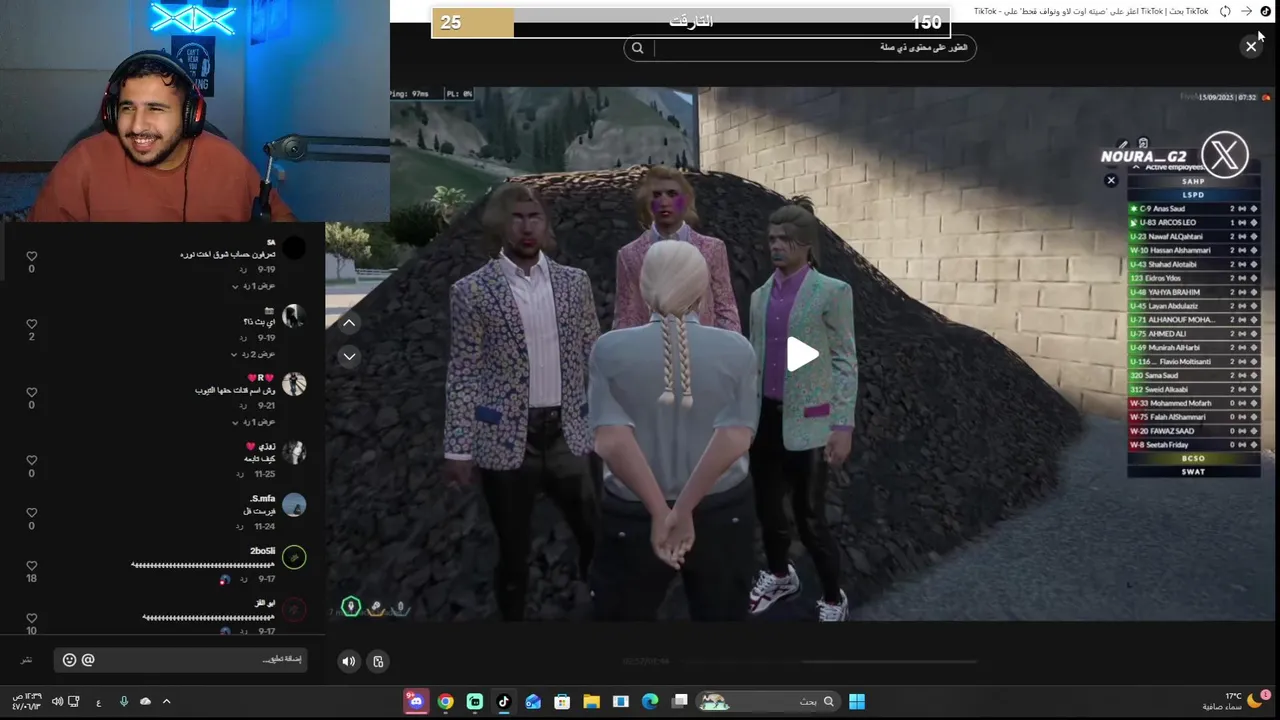This screenshot has height=720, width=1280.
Task: Reply to the S.mfa comment
Action: pyautogui.click(x=240, y=526)
